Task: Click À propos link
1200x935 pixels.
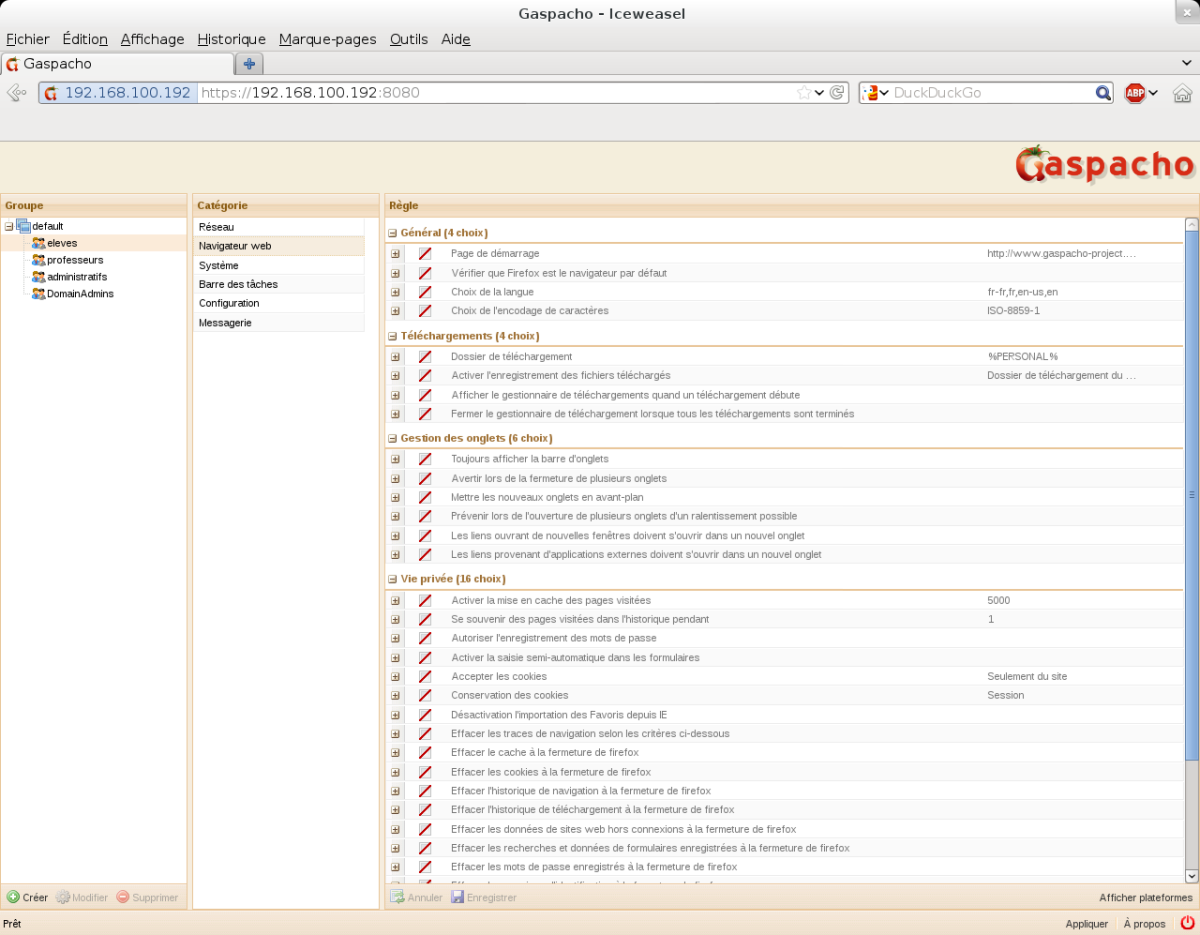Action: [x=1144, y=924]
